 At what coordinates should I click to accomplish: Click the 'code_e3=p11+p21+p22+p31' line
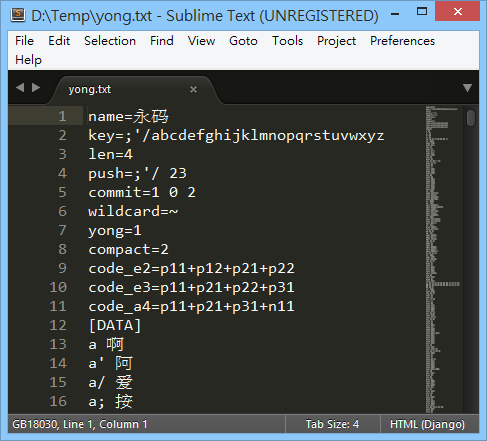click(191, 287)
